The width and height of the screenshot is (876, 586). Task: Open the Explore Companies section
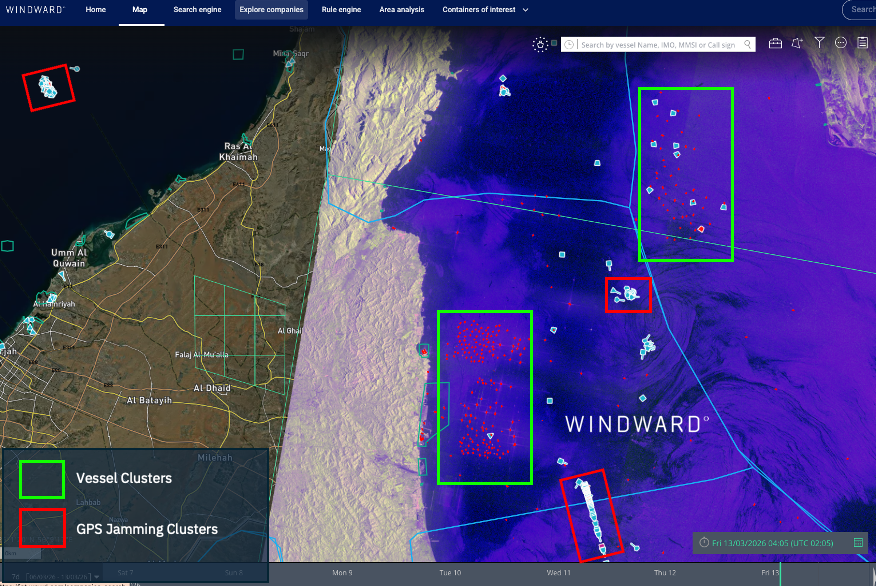click(x=271, y=9)
